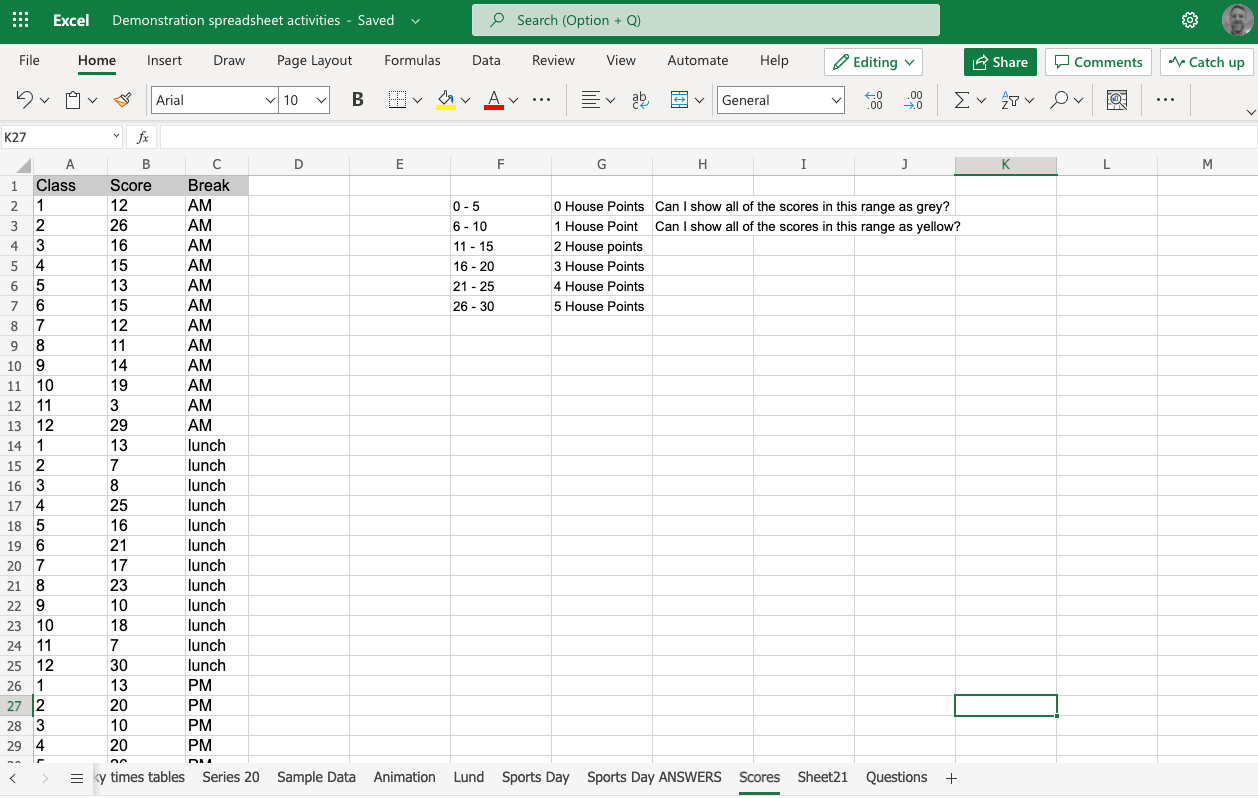This screenshot has width=1258, height=798.
Task: Select column H header
Action: point(703,165)
